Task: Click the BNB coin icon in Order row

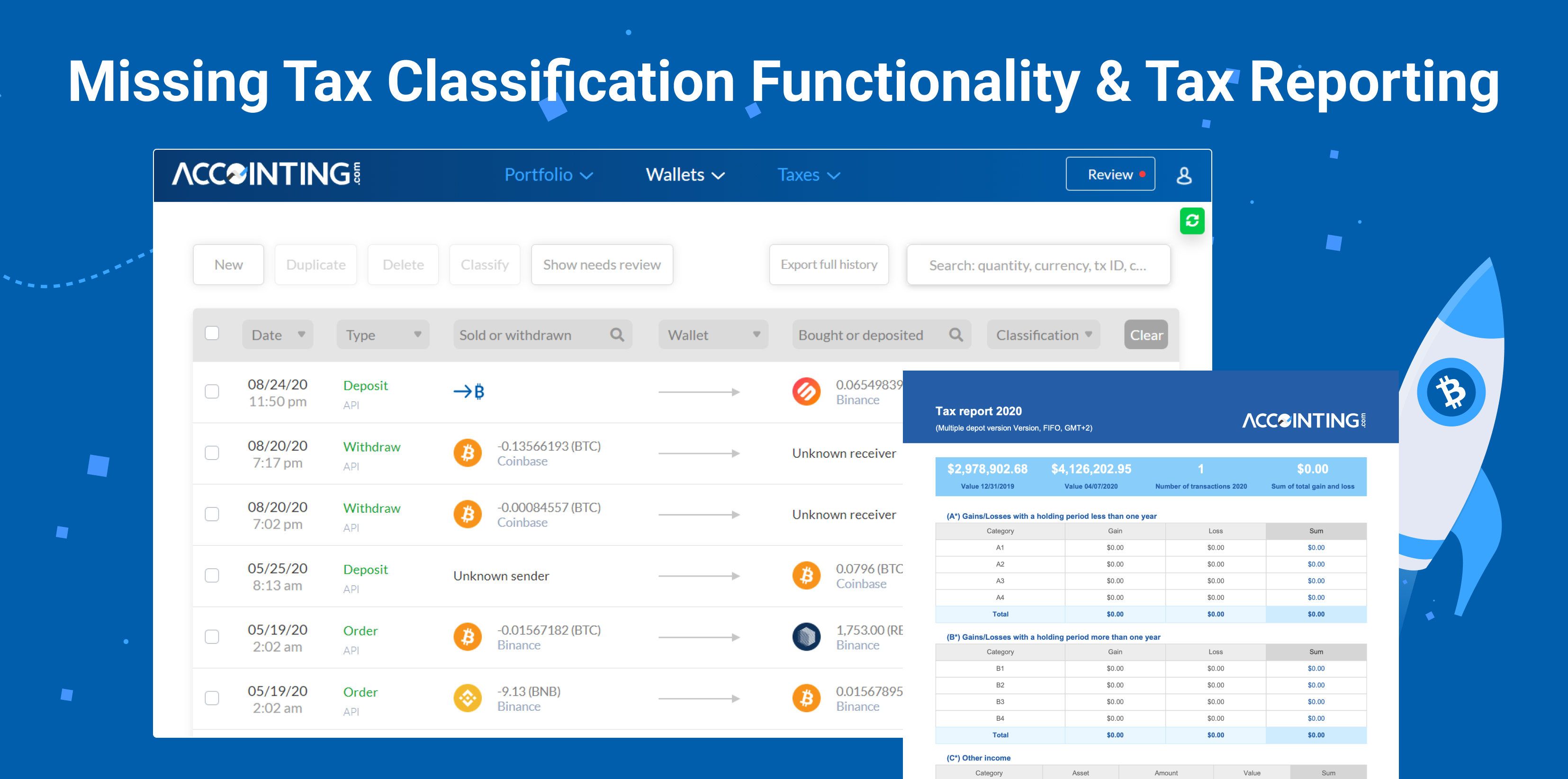Action: [x=467, y=698]
